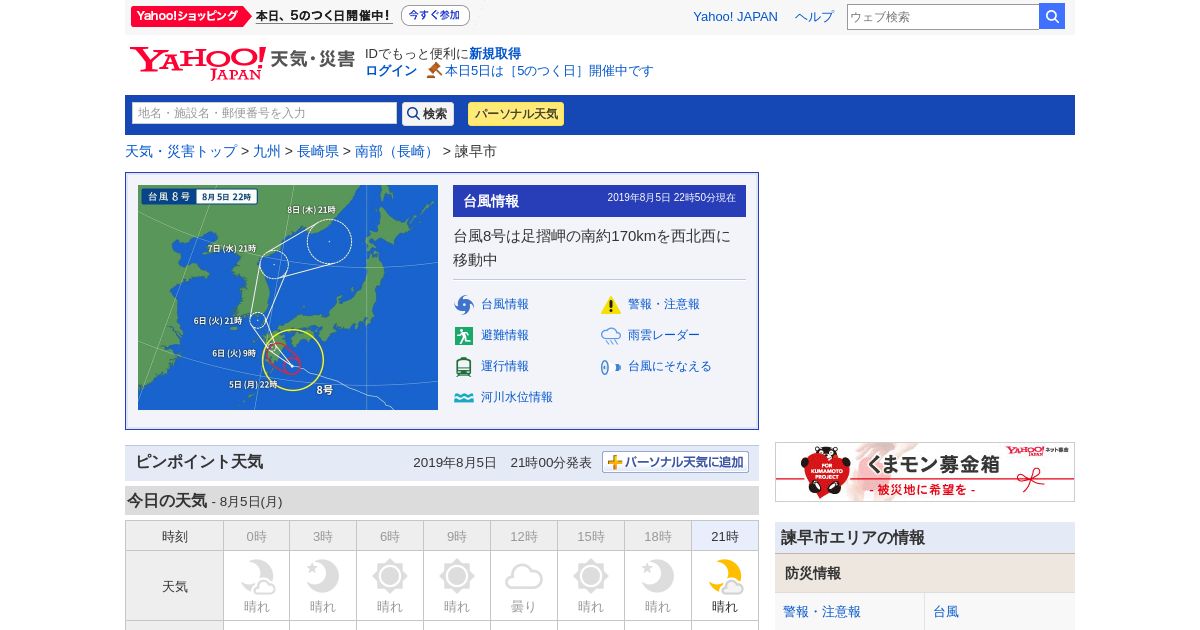Image resolution: width=1200 pixels, height=630 pixels.
Task: Open the ヘルプ link
Action: [x=814, y=17]
